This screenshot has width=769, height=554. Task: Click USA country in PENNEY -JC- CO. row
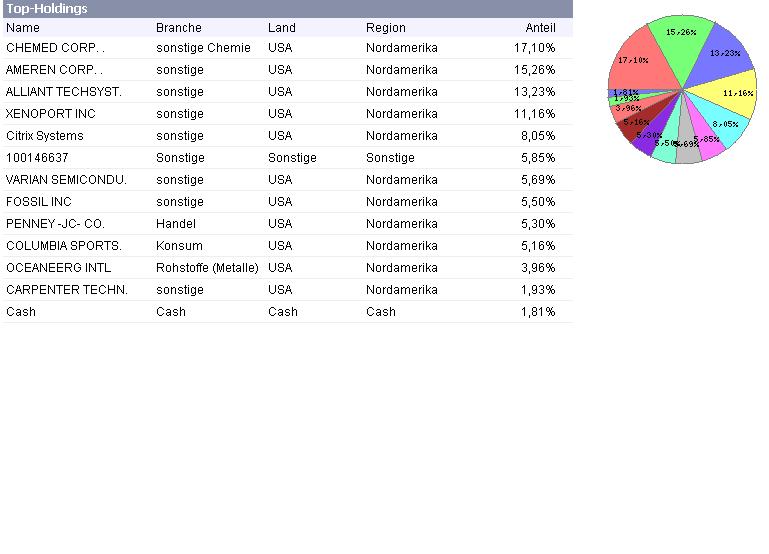click(280, 224)
